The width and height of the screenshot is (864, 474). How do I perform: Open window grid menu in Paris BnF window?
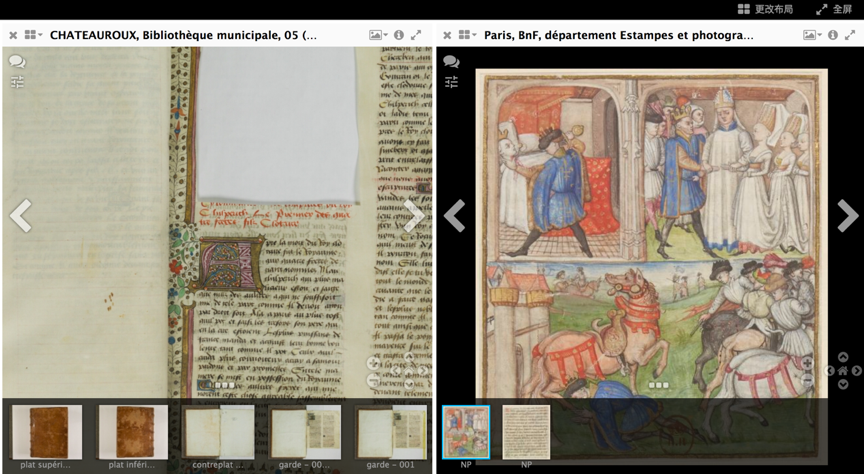point(467,35)
